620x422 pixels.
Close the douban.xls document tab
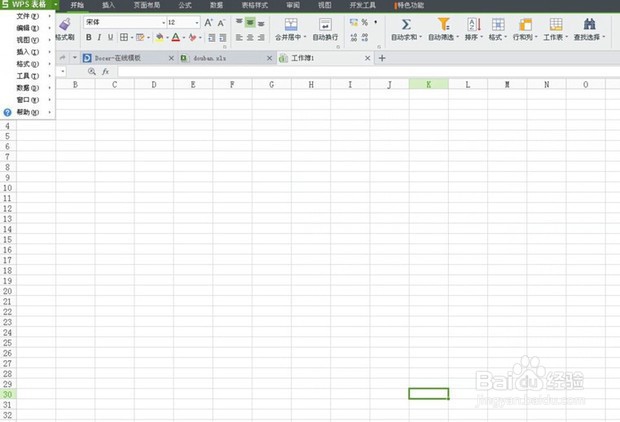[269, 58]
